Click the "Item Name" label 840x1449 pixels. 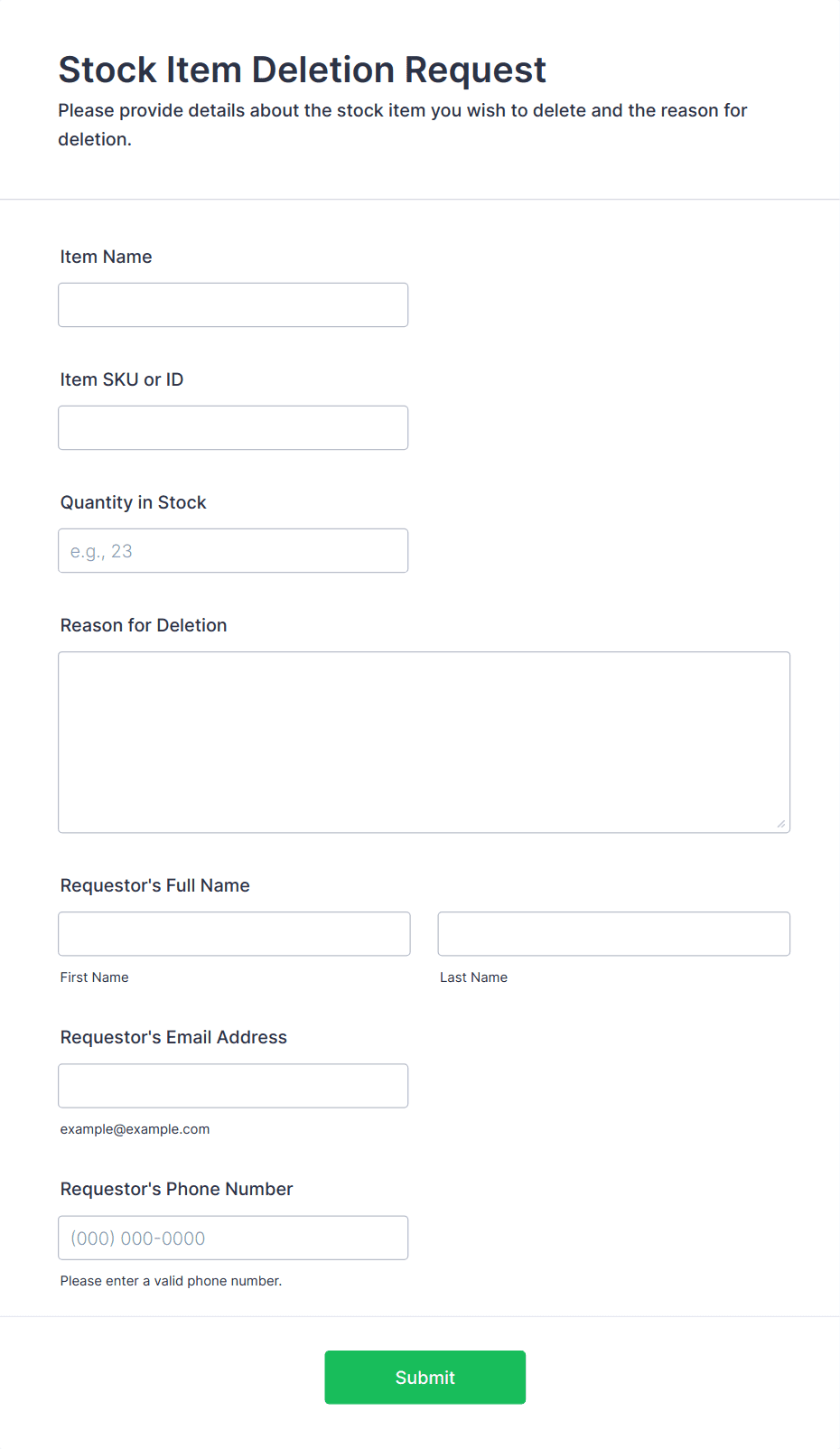106,257
